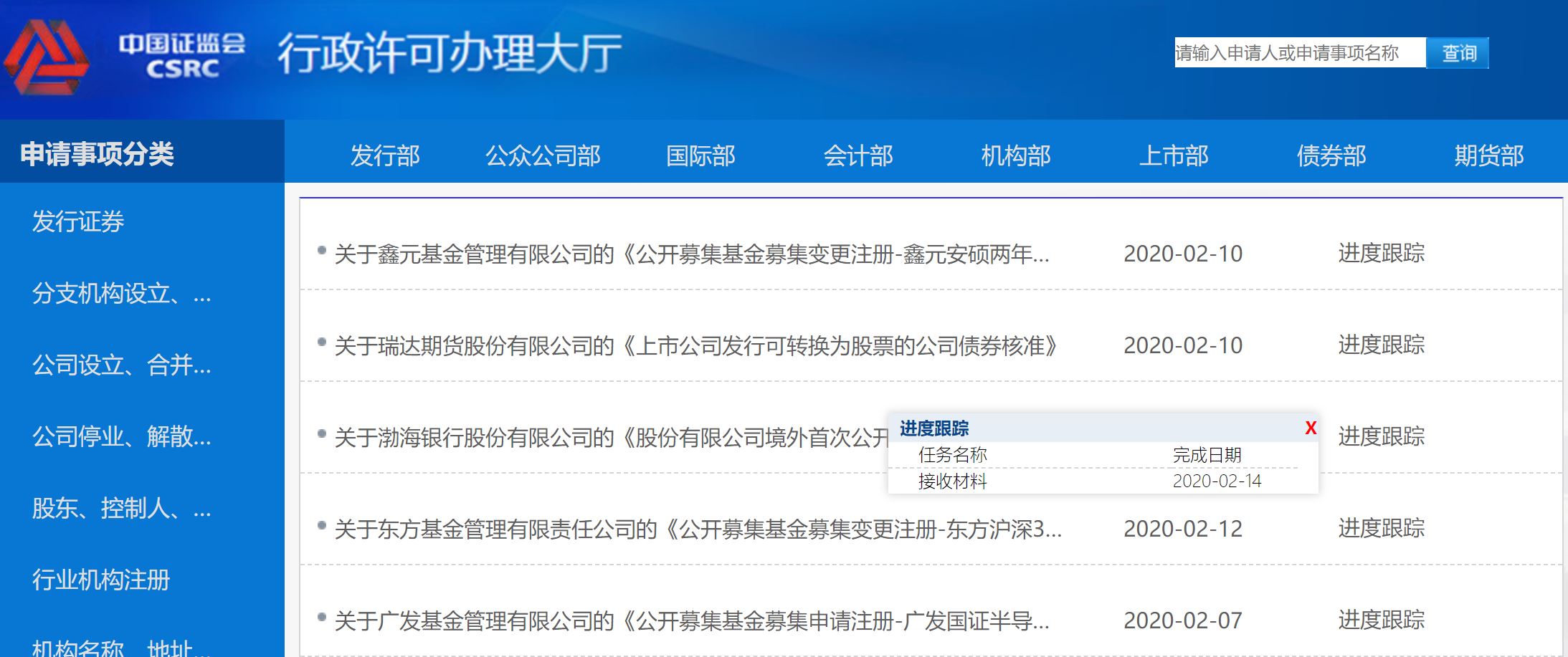Click 进度跟踪 for 东方基金 row
The height and width of the screenshot is (657, 1568).
click(1381, 528)
